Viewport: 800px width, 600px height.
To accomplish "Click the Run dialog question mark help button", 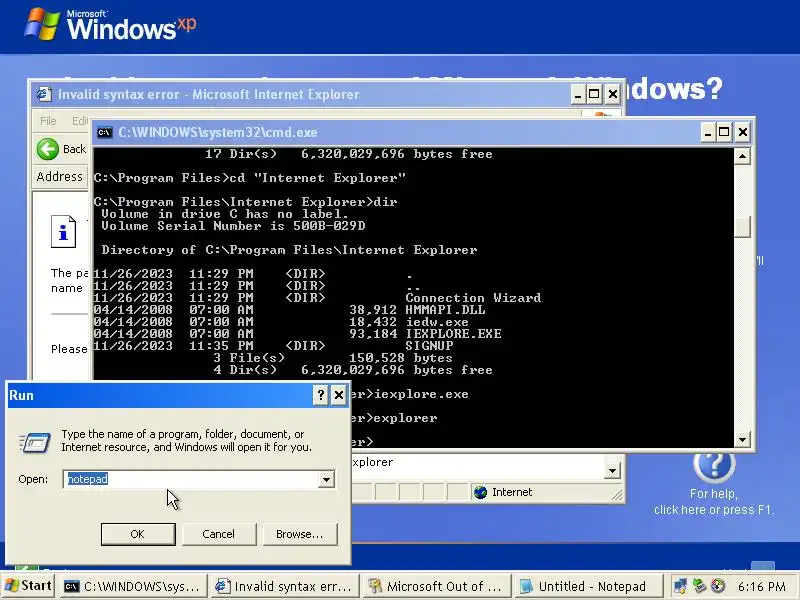I will [x=320, y=395].
